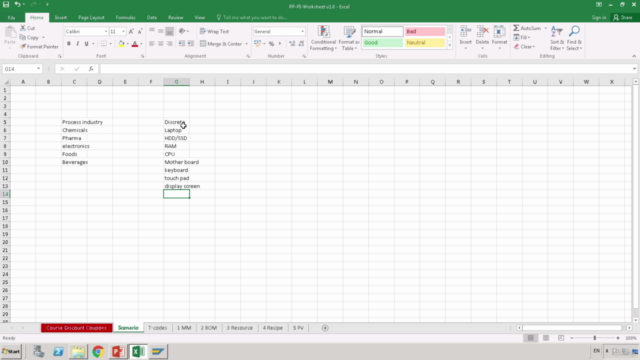
Task: Toggle Wrap Text on selected cell
Action: (214, 31)
